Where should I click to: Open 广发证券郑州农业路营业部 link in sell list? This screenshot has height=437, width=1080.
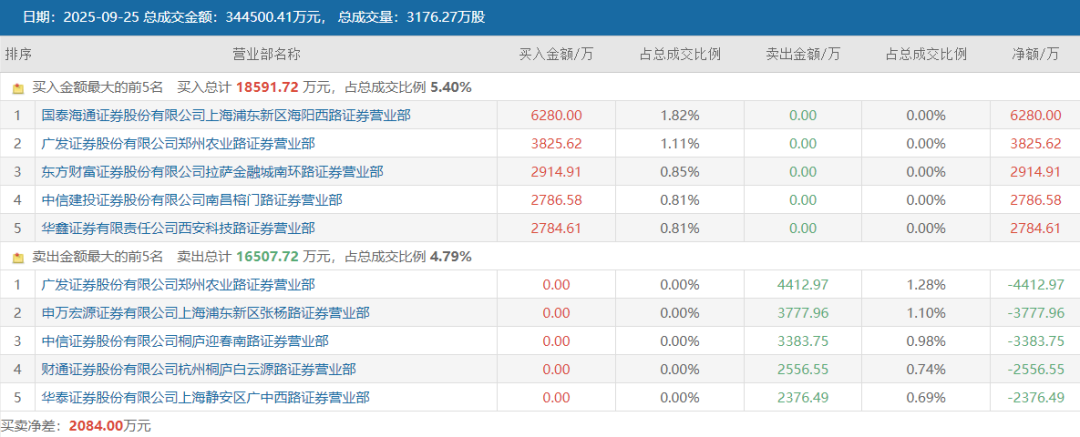pos(178,285)
